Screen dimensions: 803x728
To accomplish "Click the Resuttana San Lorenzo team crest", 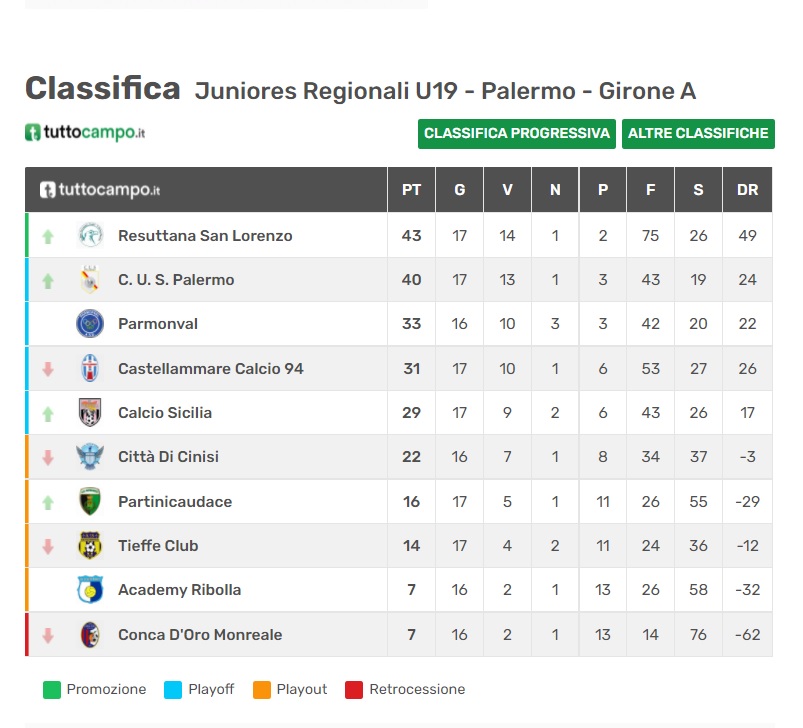I will tap(90, 235).
